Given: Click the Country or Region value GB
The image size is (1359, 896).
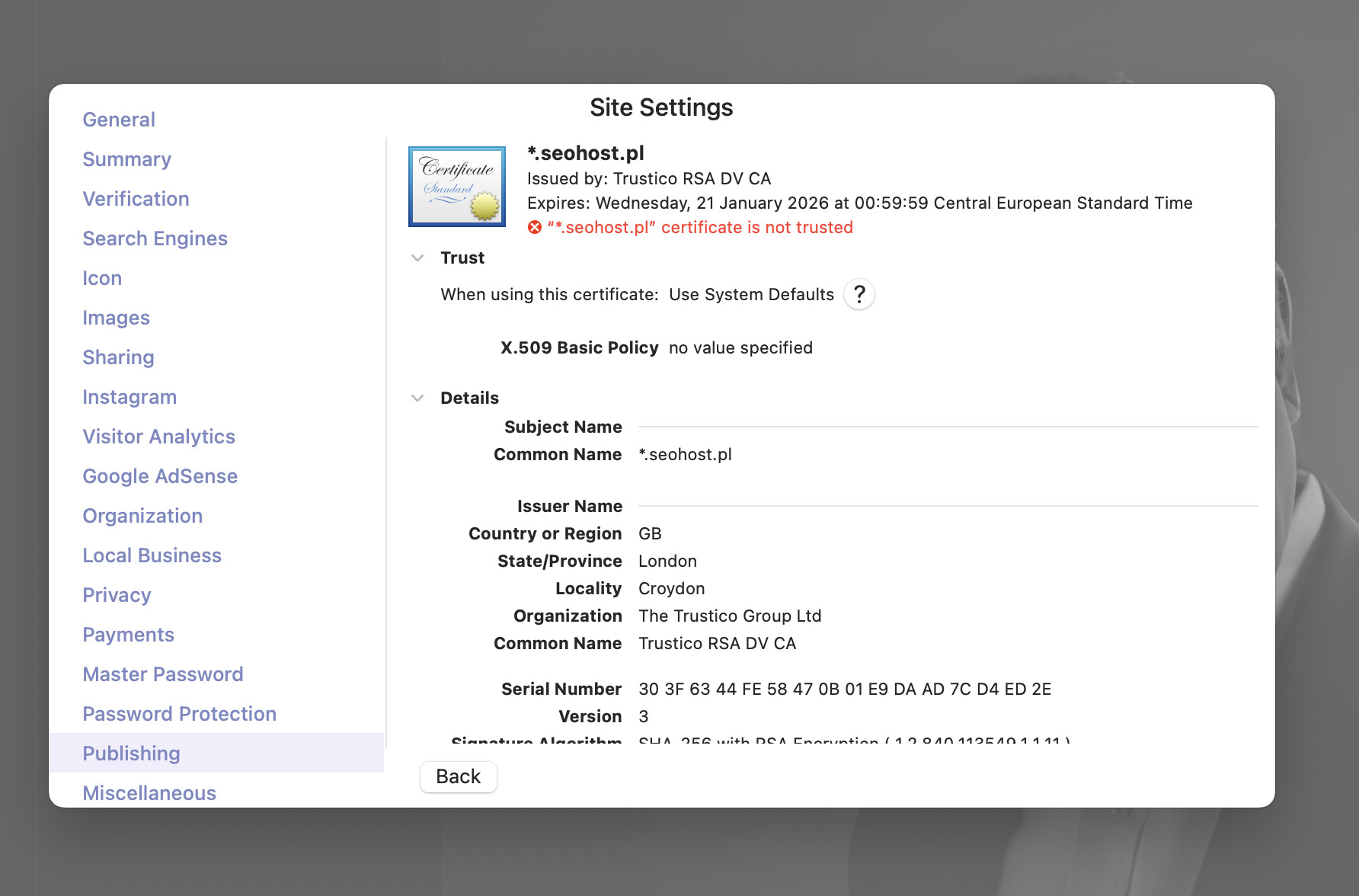Looking at the screenshot, I should (650, 534).
